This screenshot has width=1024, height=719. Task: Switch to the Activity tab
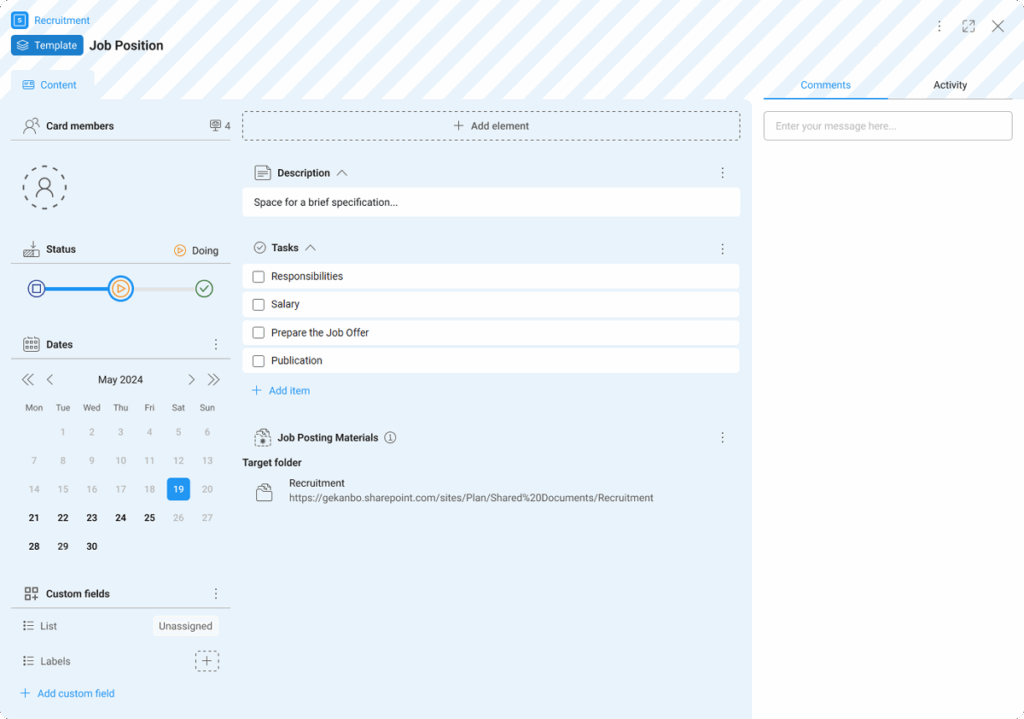coord(949,85)
